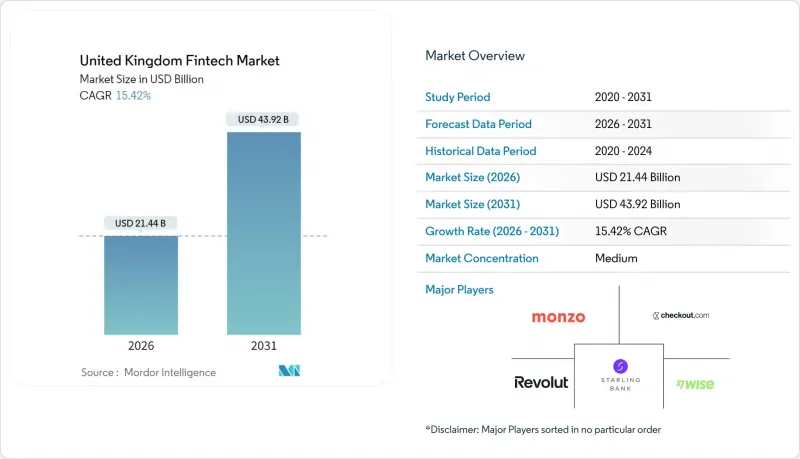
Task: Click the Market Overview heading
Action: coord(475,56)
